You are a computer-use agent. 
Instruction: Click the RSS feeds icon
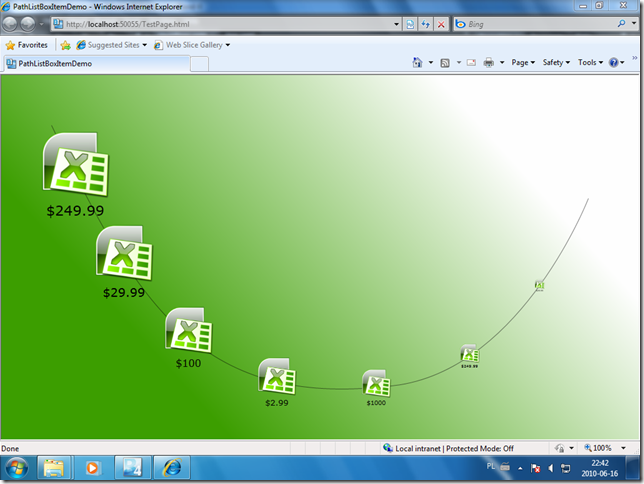pyautogui.click(x=445, y=63)
